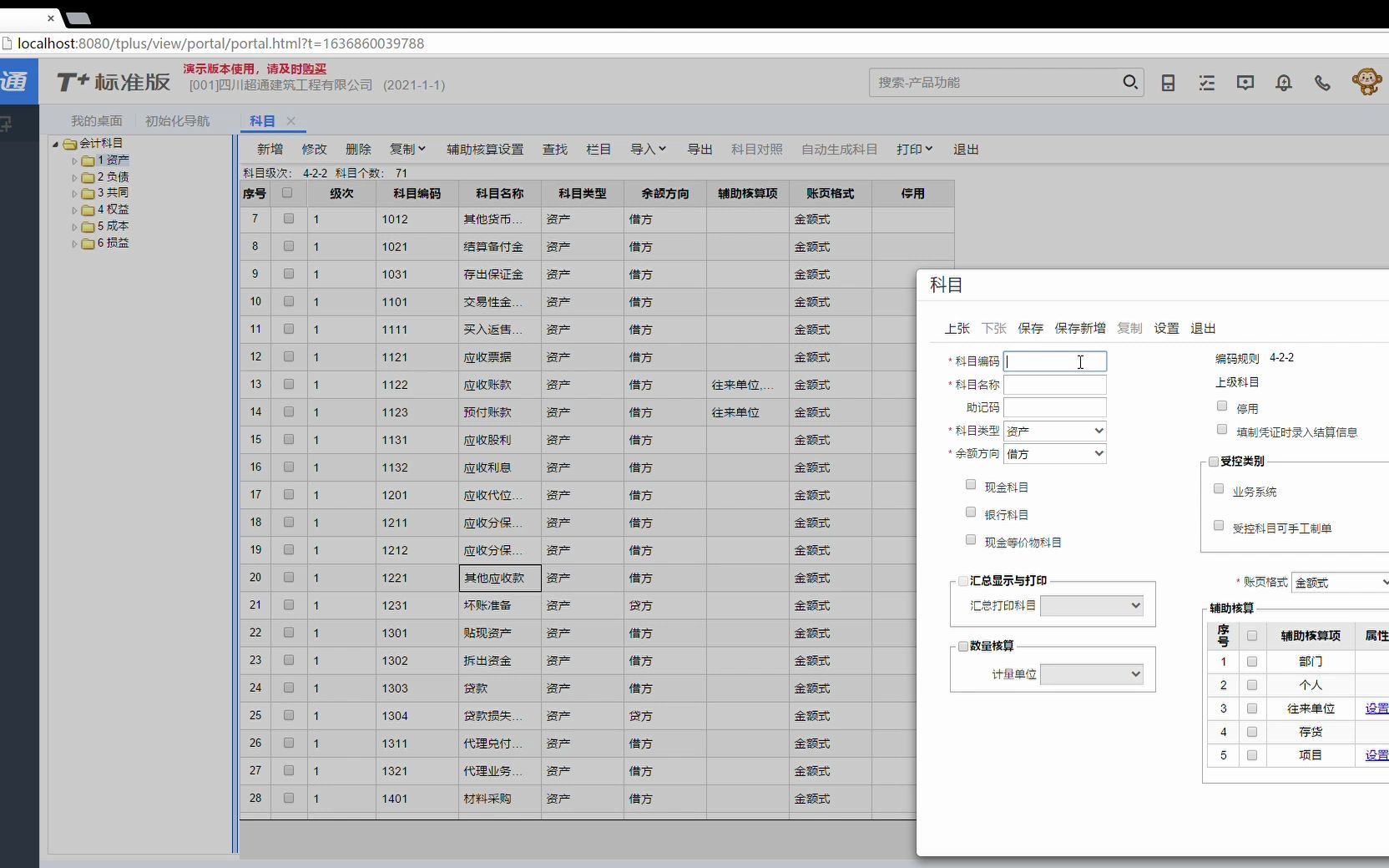Click the search magnifier icon
Image resolution: width=1389 pixels, height=868 pixels.
1129,82
